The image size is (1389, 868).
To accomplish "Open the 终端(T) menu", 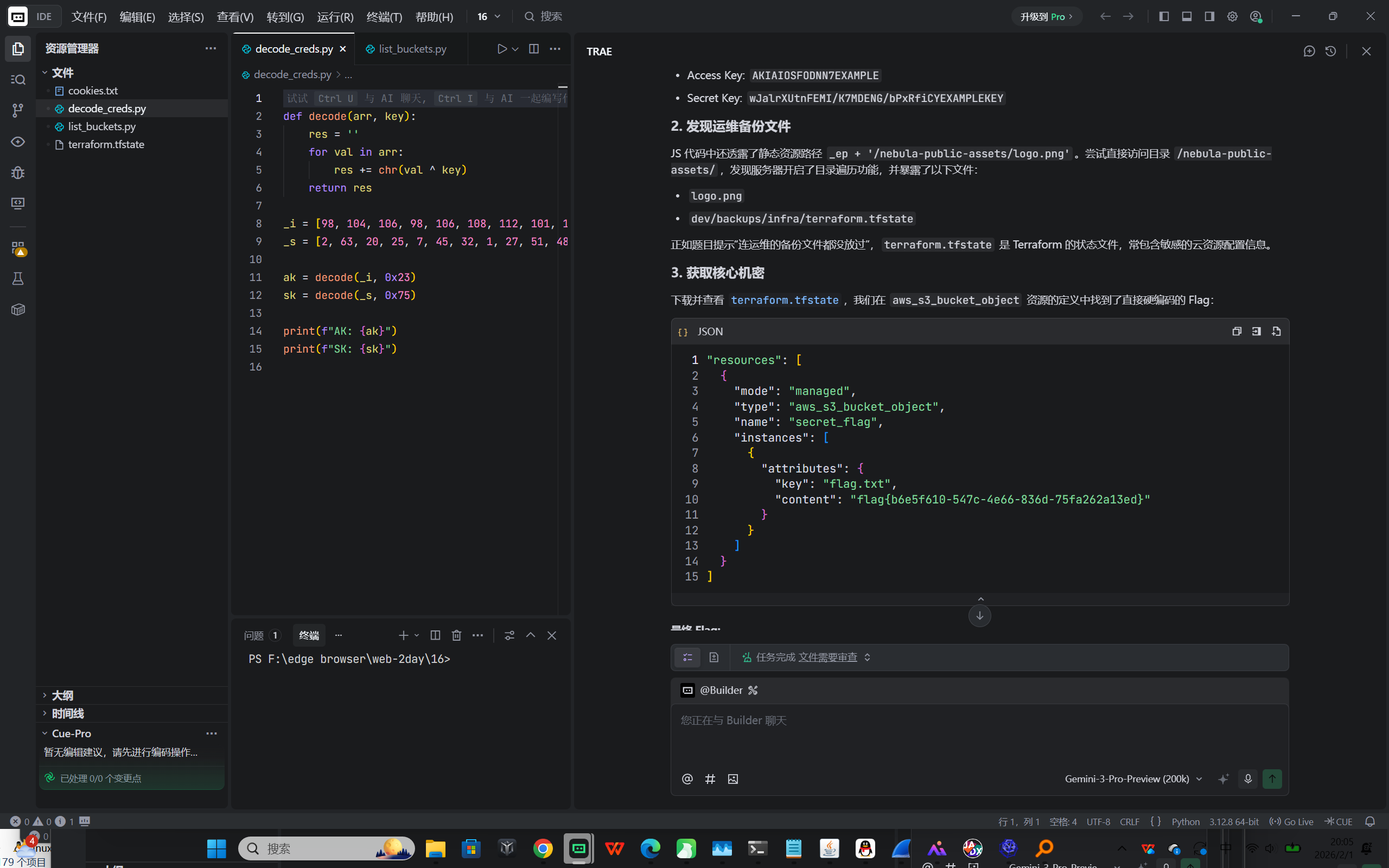I will [x=384, y=17].
